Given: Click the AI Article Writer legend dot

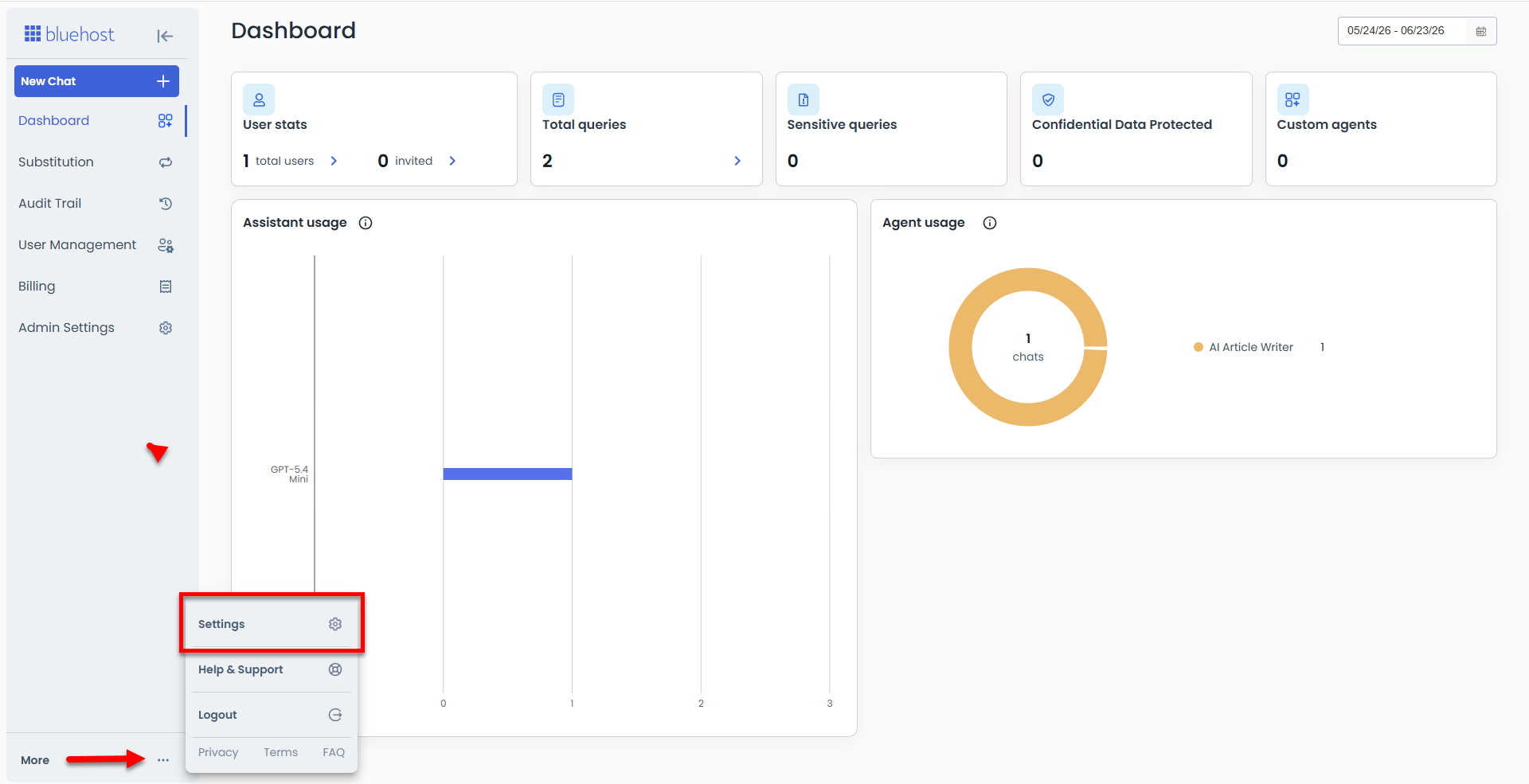Looking at the screenshot, I should coord(1199,347).
